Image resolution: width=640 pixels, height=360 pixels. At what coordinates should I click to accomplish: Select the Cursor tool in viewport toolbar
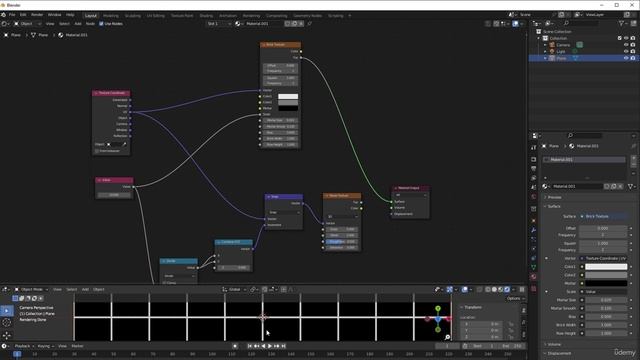pos(7,323)
